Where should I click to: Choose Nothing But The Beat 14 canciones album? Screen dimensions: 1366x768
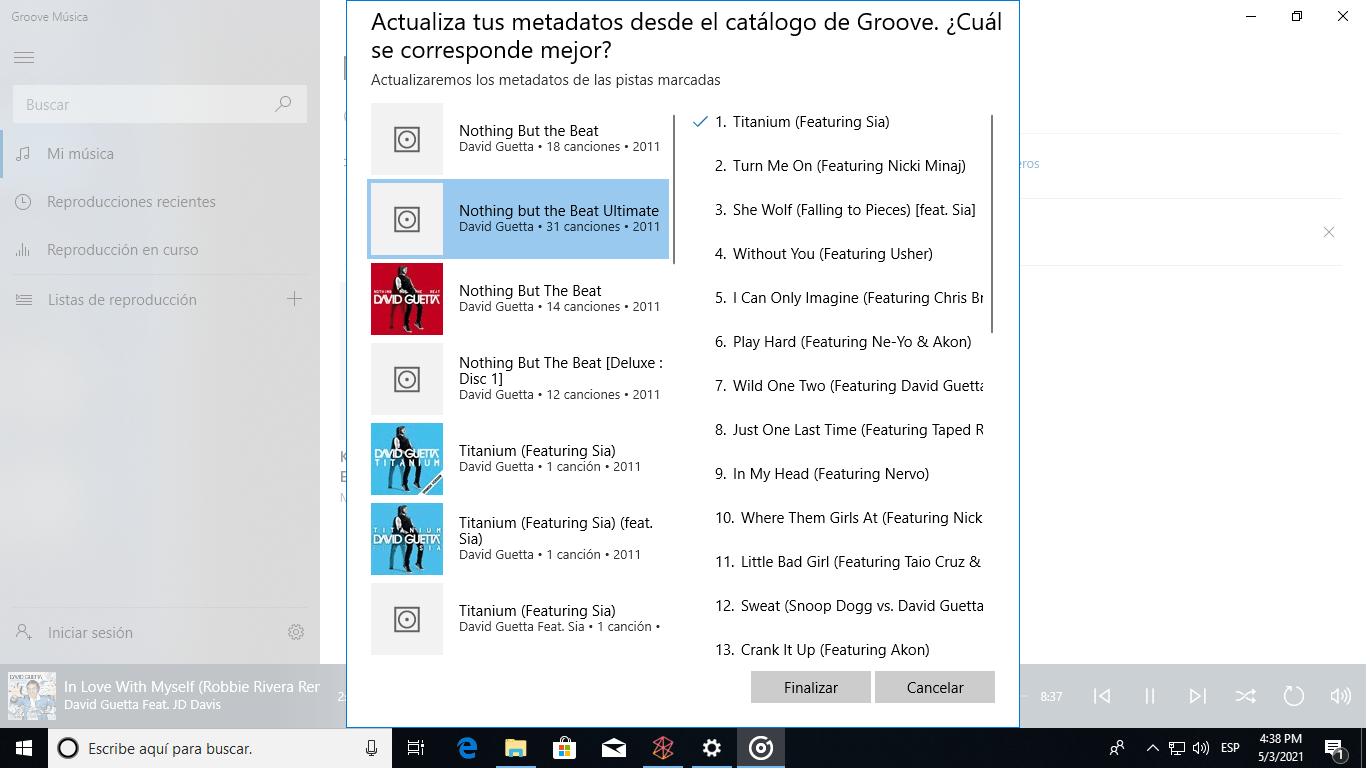tap(519, 299)
